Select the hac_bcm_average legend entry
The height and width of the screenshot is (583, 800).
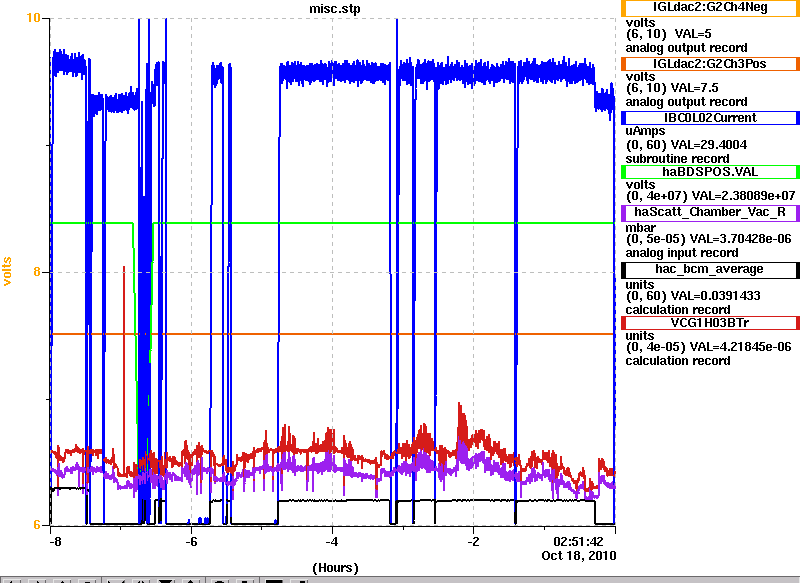(x=710, y=269)
